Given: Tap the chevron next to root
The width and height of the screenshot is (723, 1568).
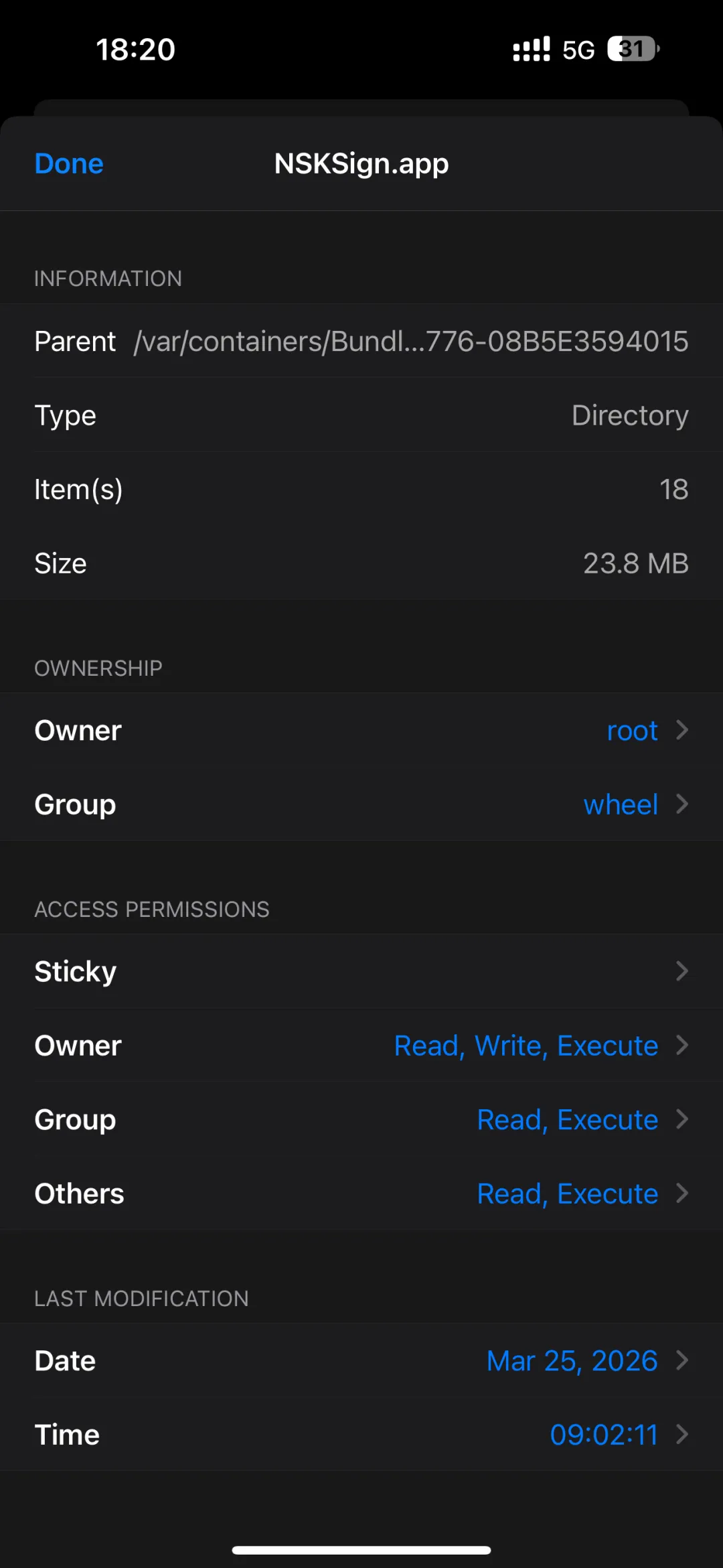Looking at the screenshot, I should point(682,730).
